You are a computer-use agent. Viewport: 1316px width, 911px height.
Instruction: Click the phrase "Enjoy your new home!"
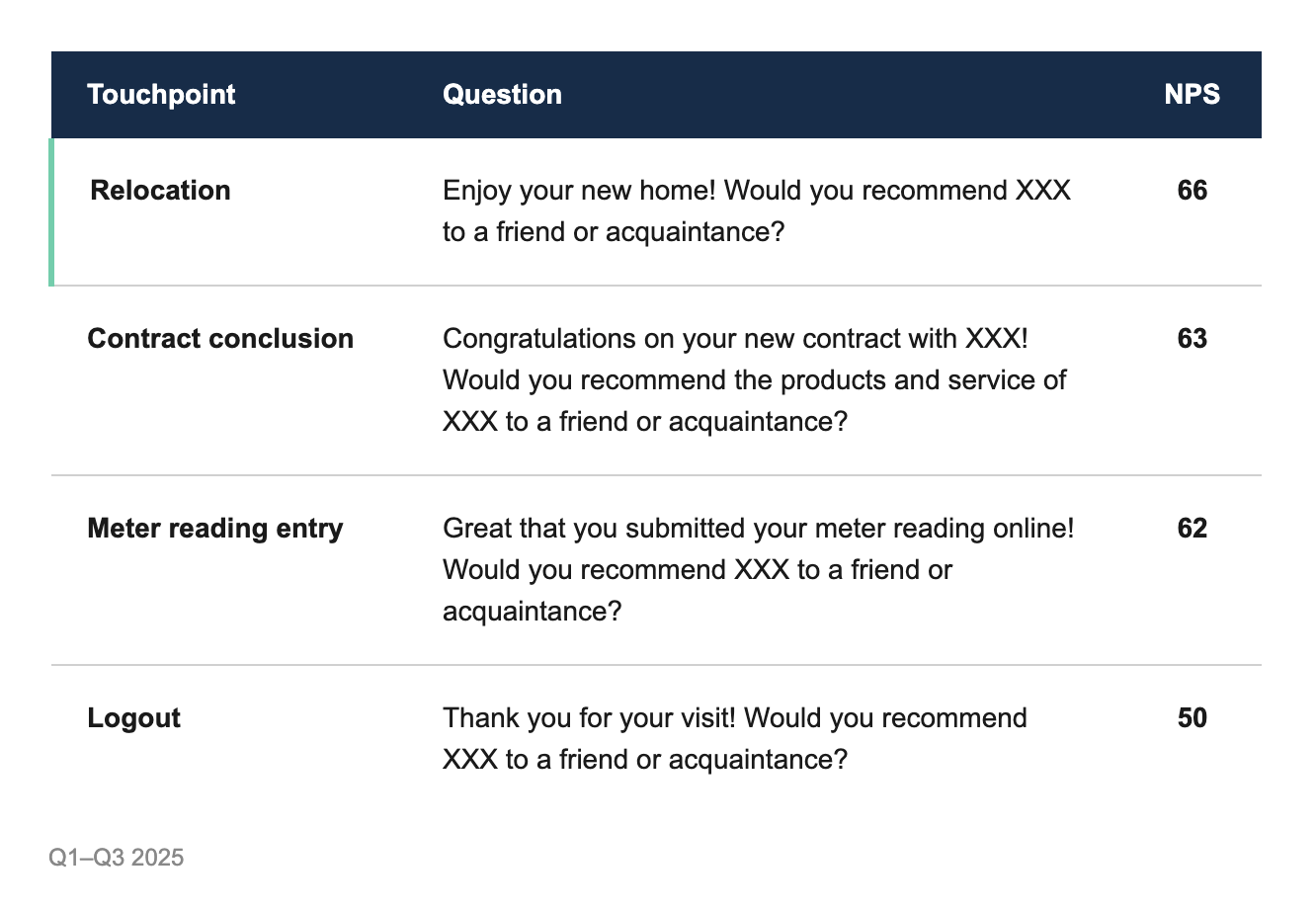tap(579, 191)
